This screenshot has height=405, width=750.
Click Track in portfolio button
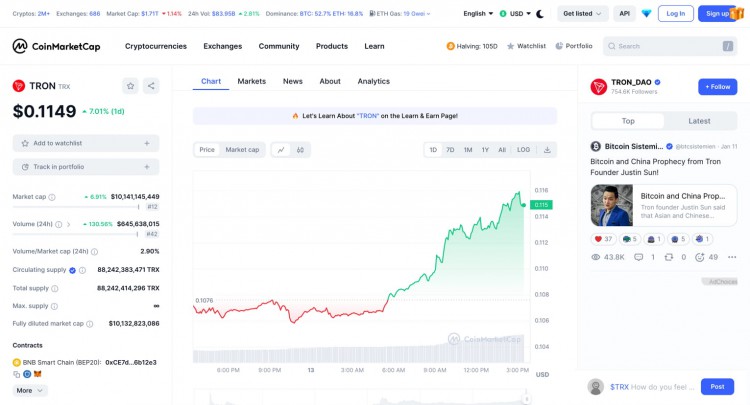86,167
